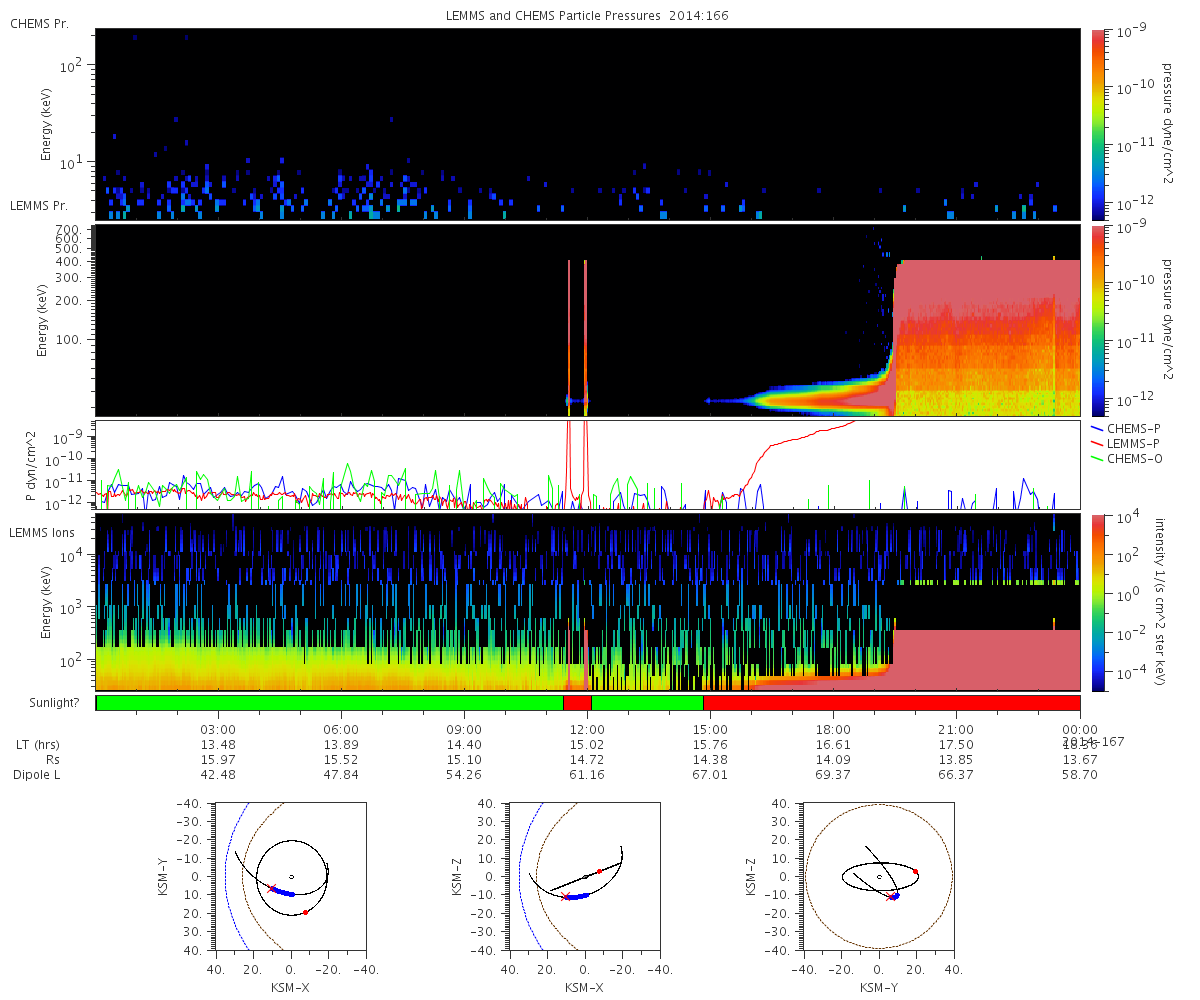Click the 18:00 time axis label
This screenshot has height=1000, width=1200.
click(833, 729)
